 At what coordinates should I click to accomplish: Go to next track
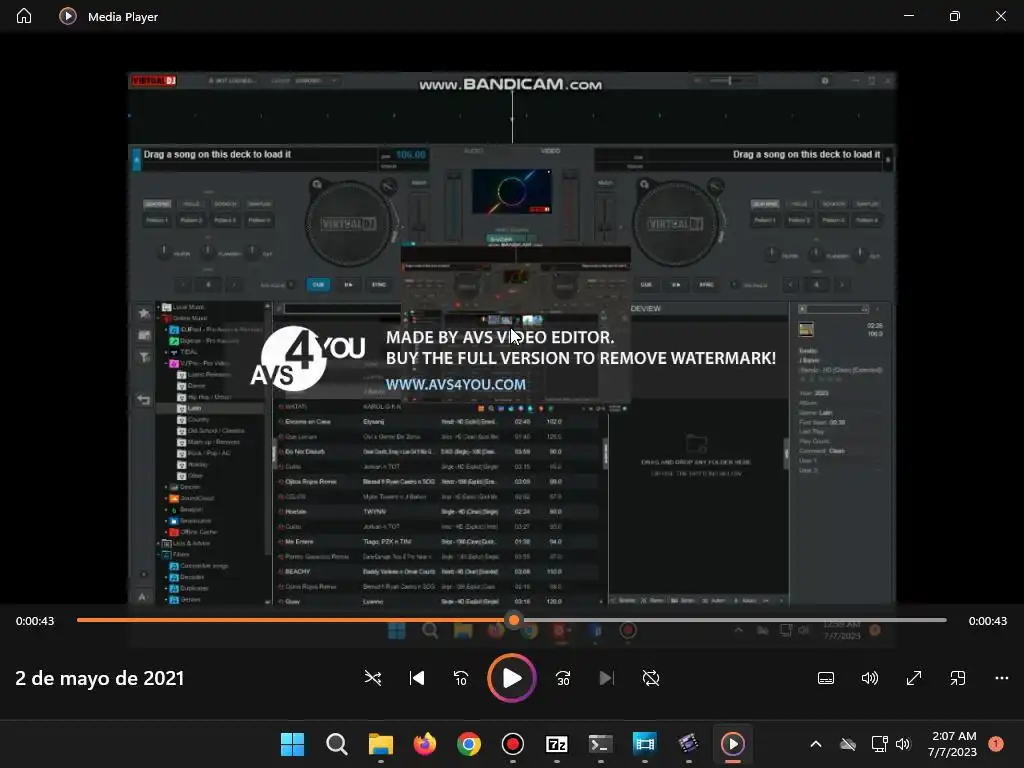click(607, 678)
